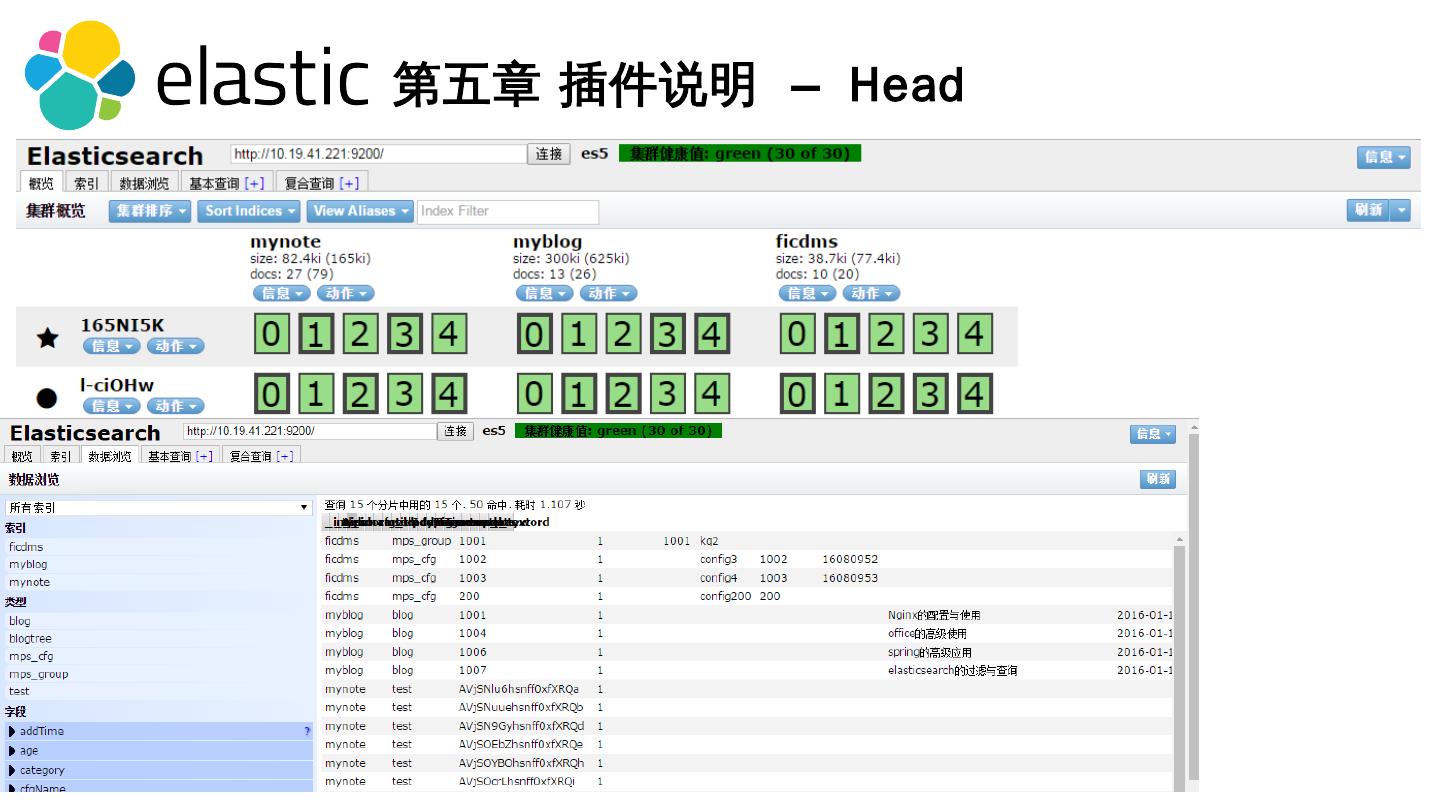Open the 索引 tab on the cluster overview page
Viewport: 1440px width, 810px height.
point(87,183)
